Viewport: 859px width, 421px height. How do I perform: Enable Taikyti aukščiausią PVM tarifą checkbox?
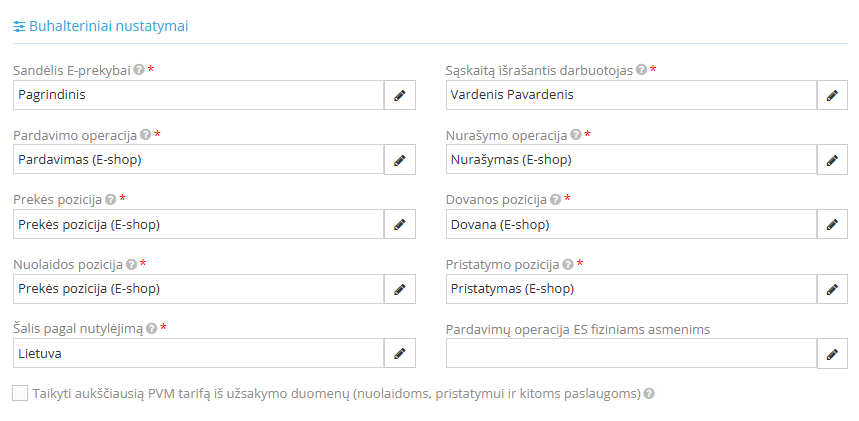click(20, 394)
